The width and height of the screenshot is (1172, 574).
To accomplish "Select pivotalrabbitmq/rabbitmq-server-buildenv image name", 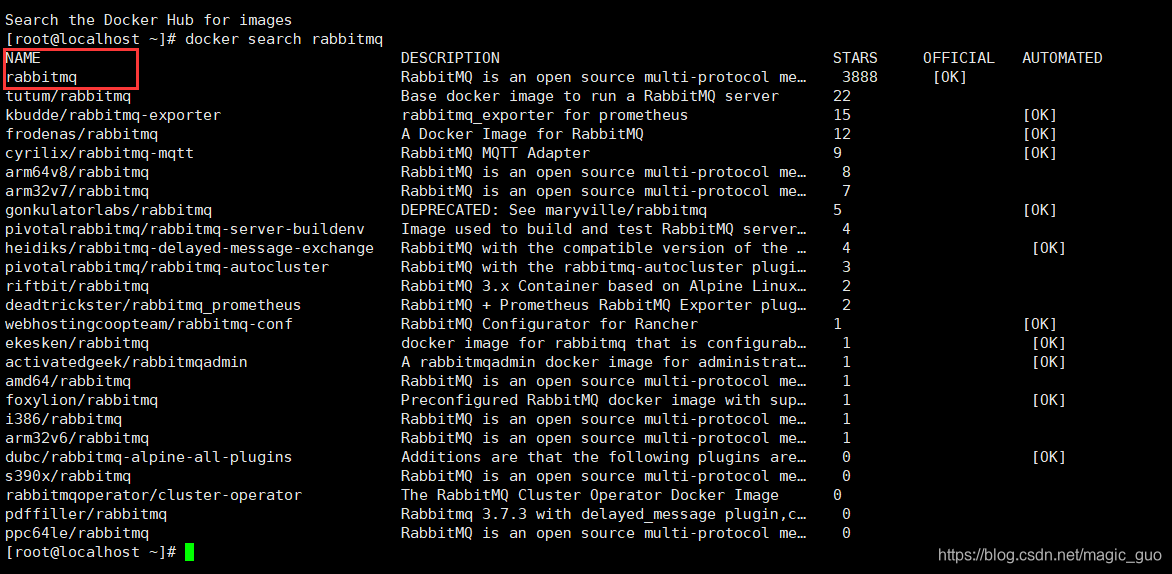I will coord(185,229).
